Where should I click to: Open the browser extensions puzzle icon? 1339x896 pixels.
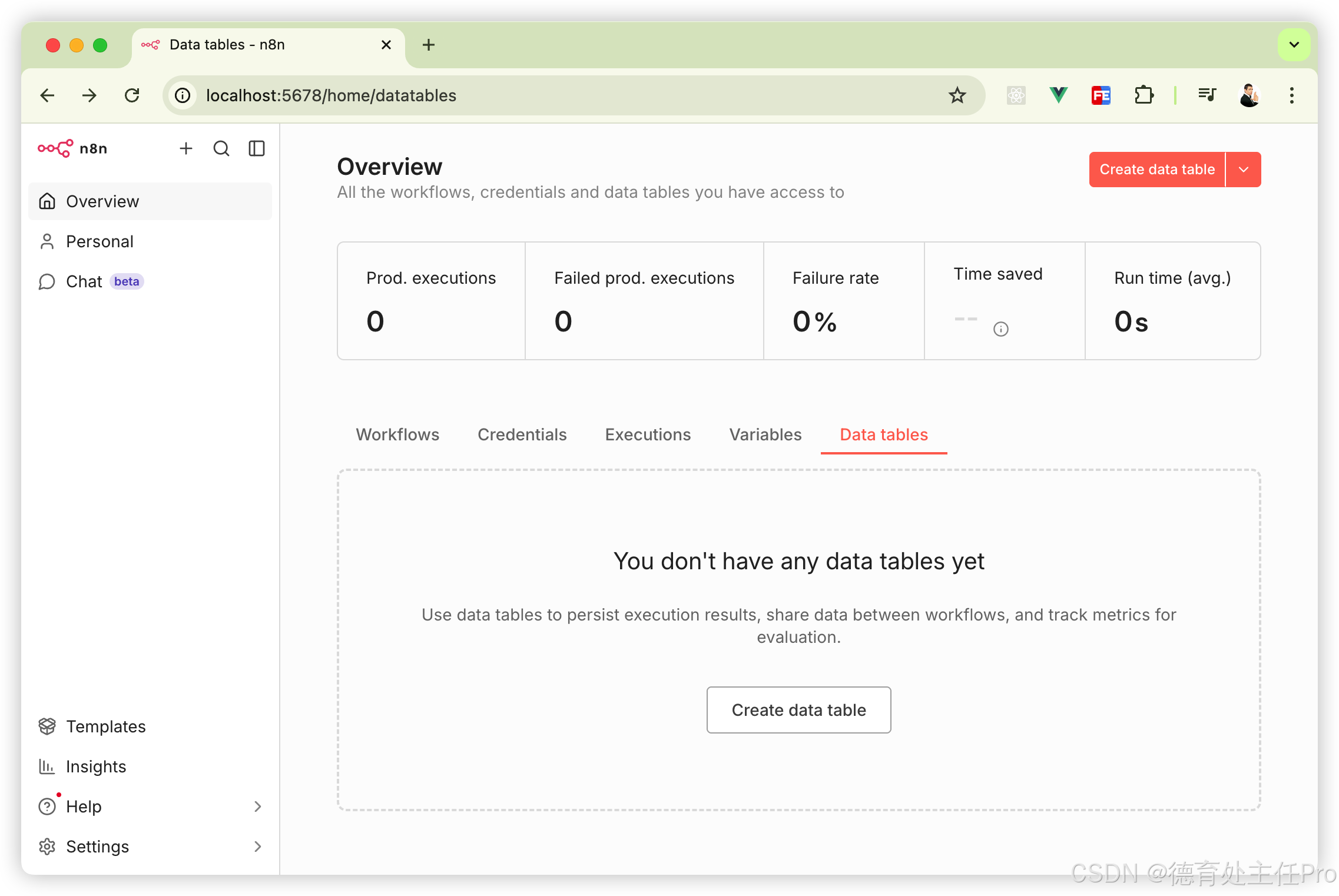click(x=1144, y=95)
